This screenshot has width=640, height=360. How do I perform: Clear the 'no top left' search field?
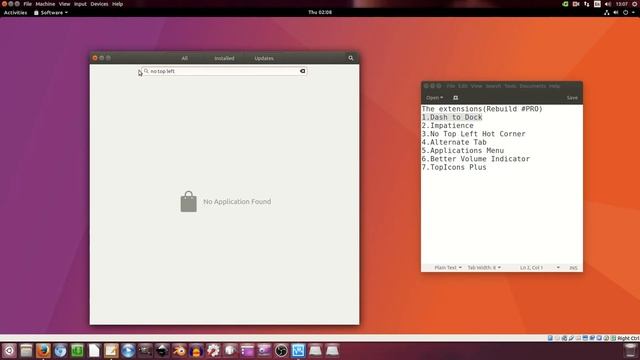click(x=302, y=71)
